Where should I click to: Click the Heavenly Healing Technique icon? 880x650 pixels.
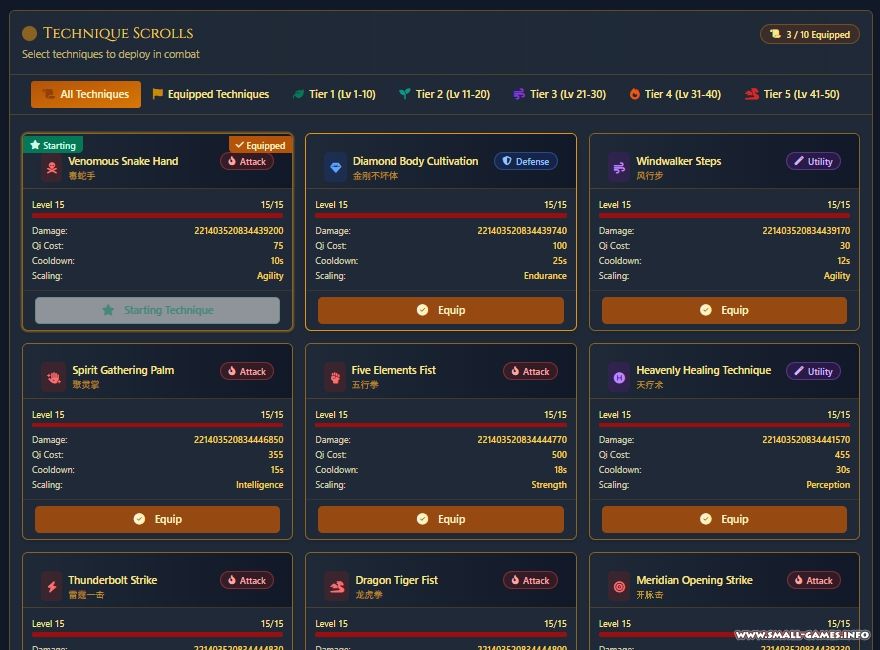[619, 377]
